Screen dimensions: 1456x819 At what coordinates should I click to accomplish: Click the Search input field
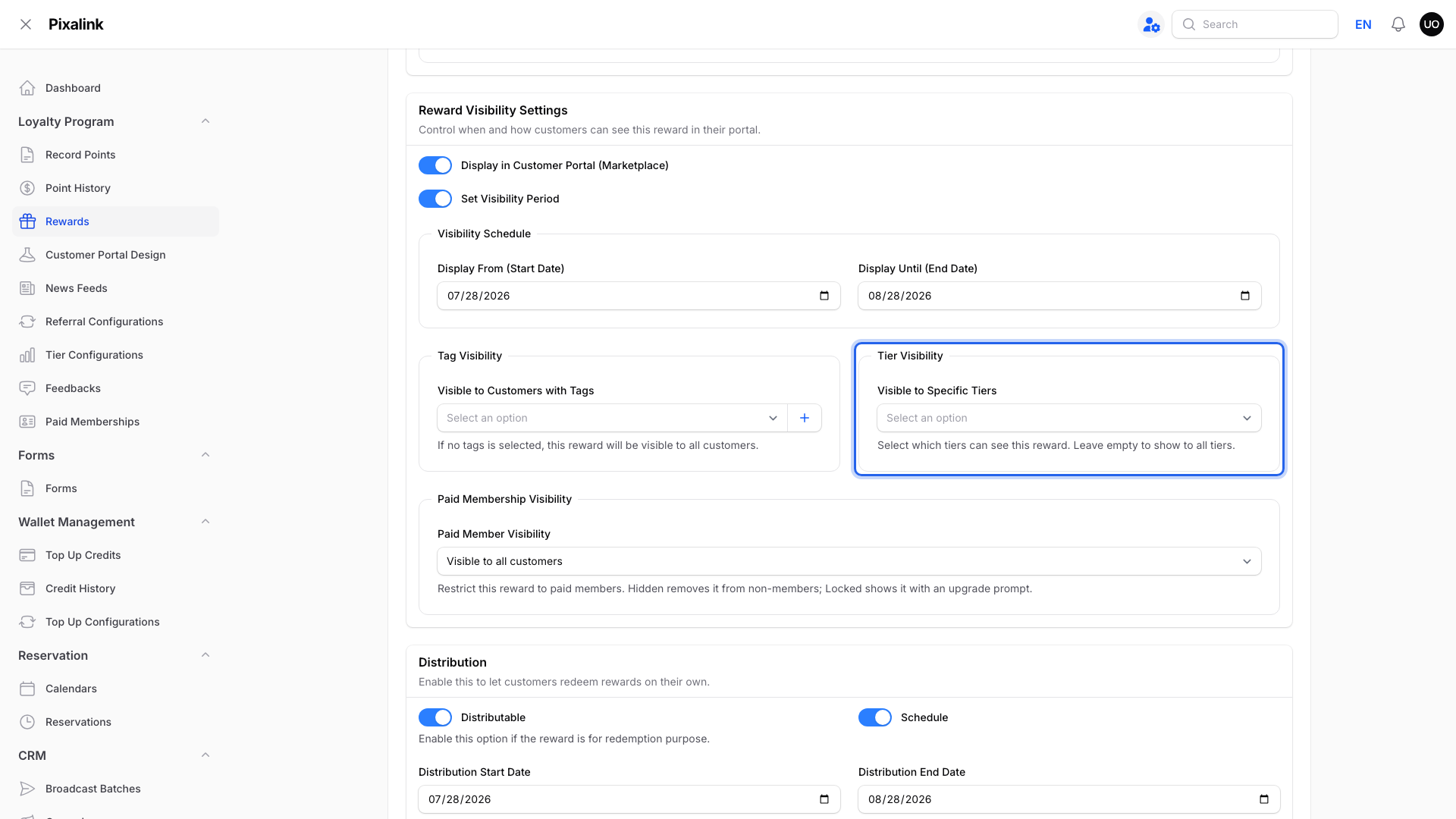coord(1255,24)
